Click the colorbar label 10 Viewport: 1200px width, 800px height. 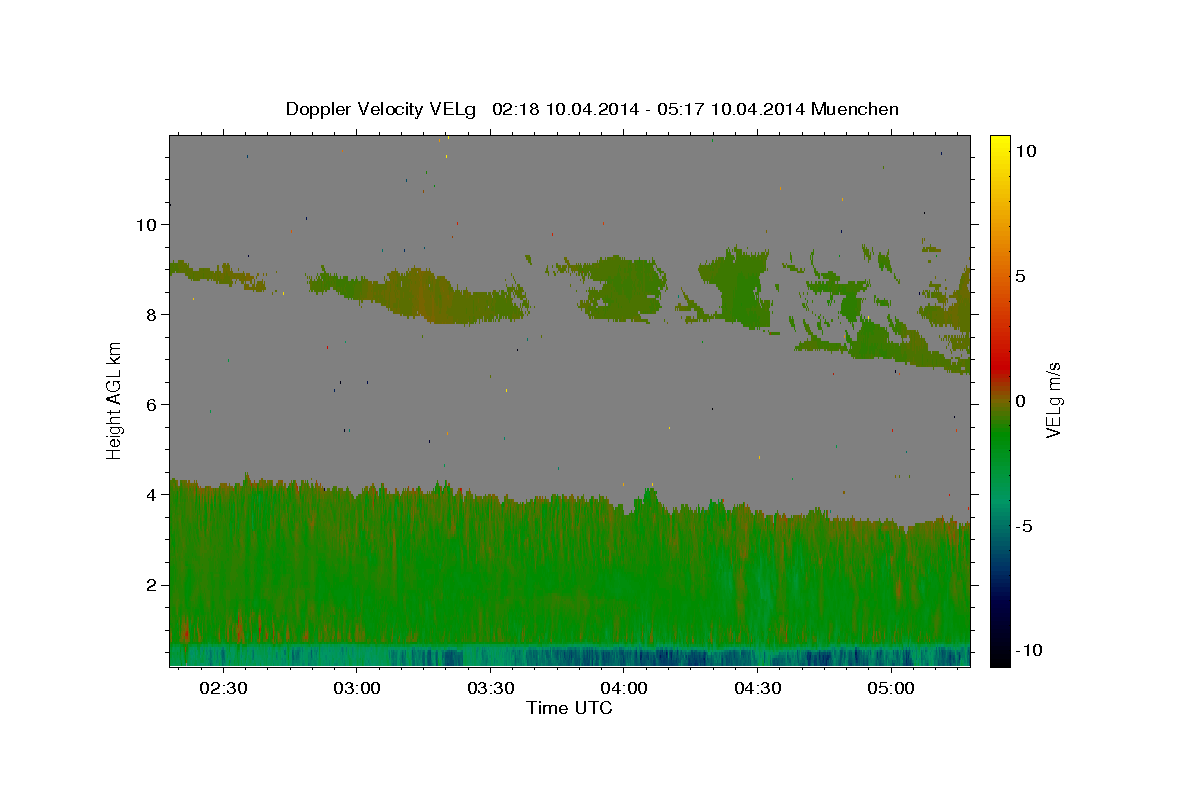coord(1025,150)
